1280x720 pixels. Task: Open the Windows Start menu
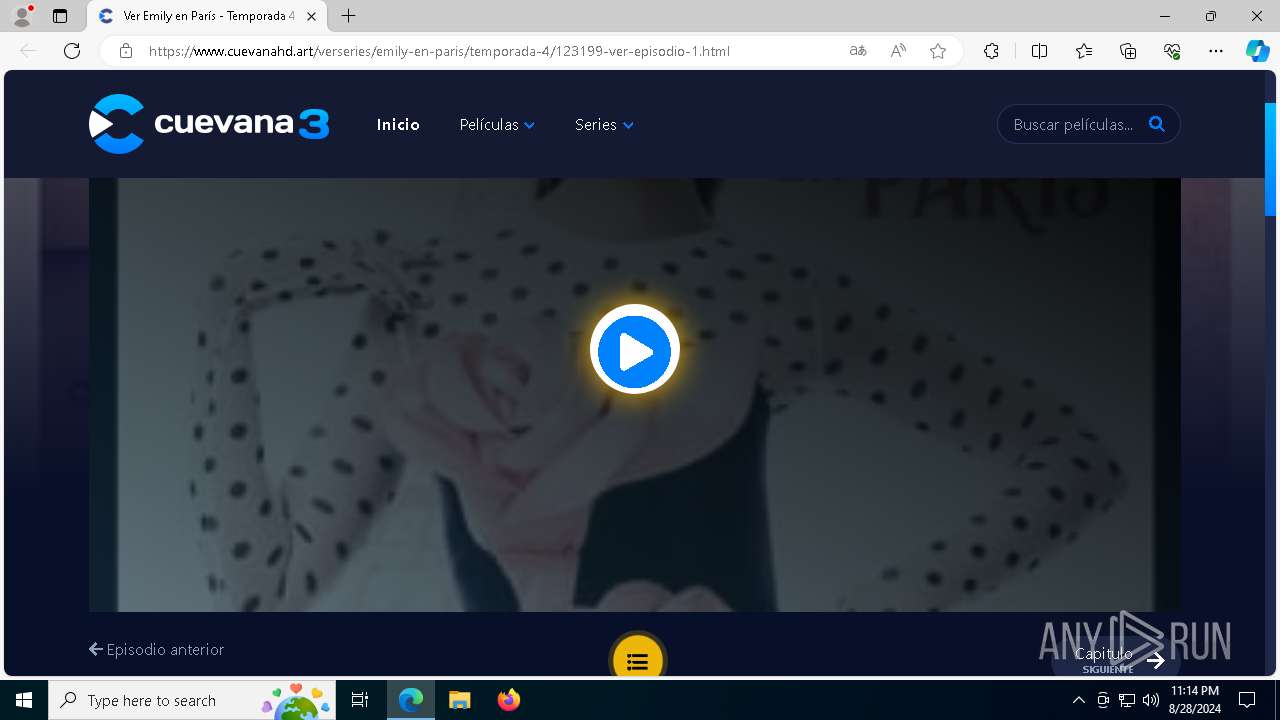[x=24, y=700]
